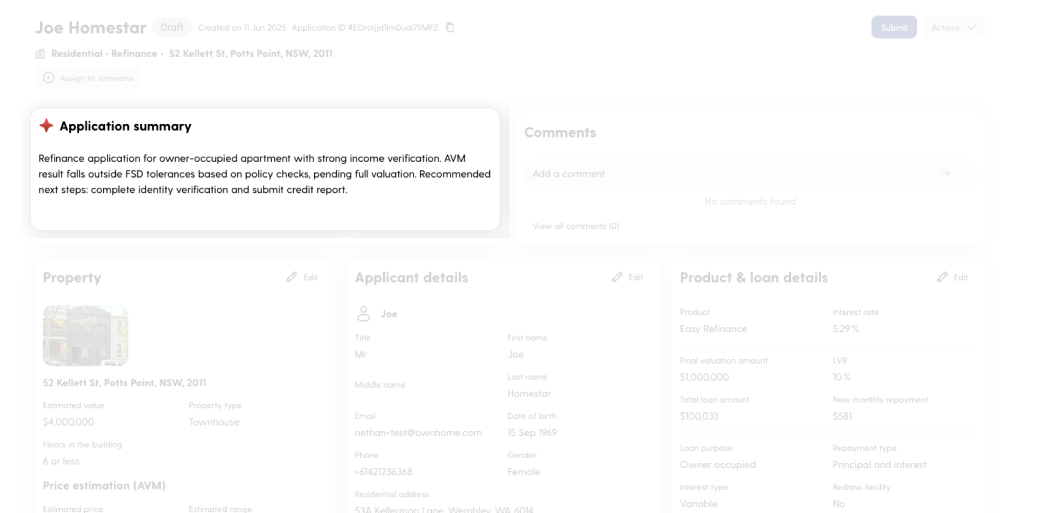Open View all comments (0) link
Viewport: 1038px width, 513px height.
tap(576, 226)
